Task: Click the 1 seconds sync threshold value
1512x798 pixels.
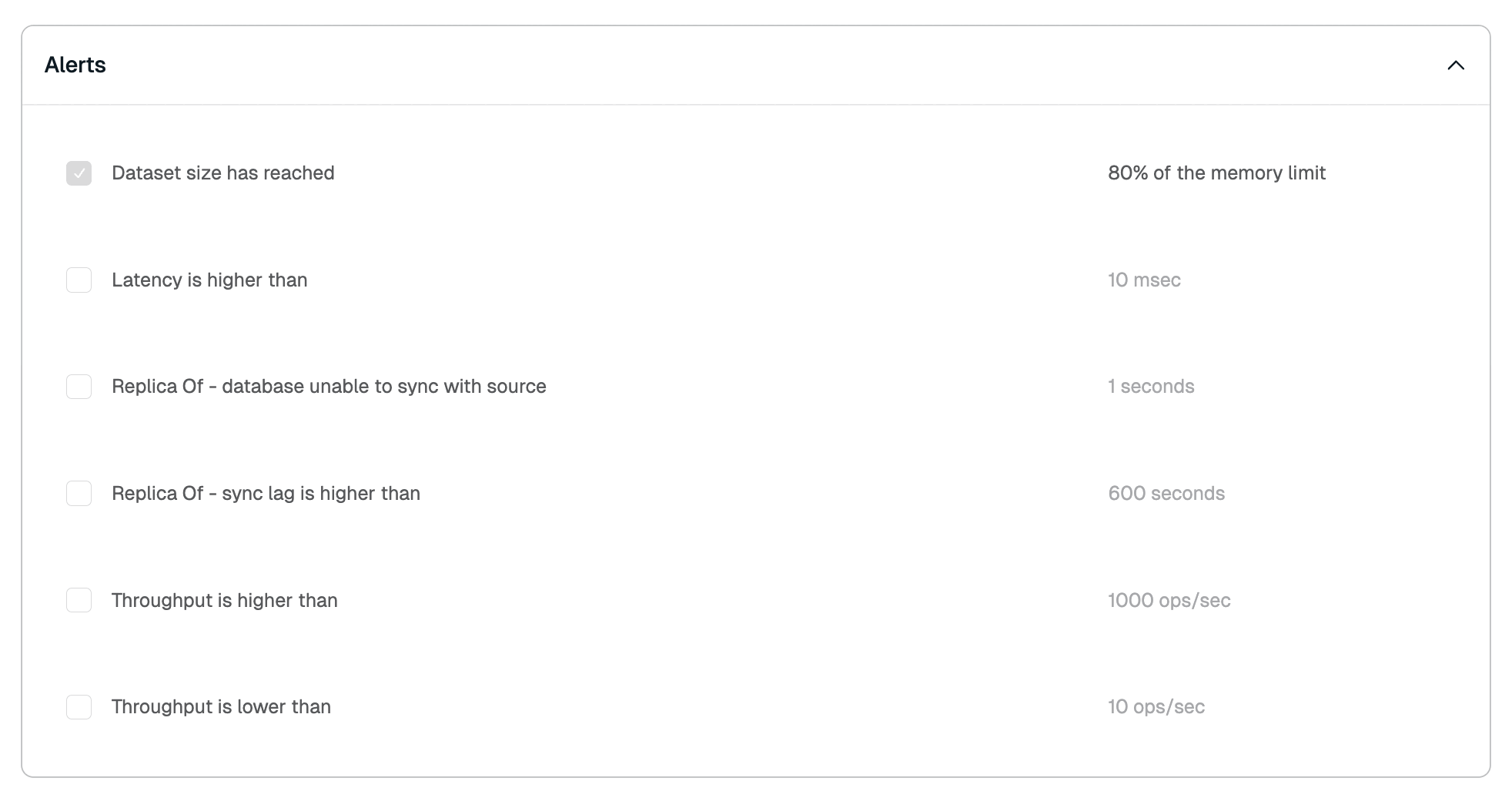Action: point(1151,387)
